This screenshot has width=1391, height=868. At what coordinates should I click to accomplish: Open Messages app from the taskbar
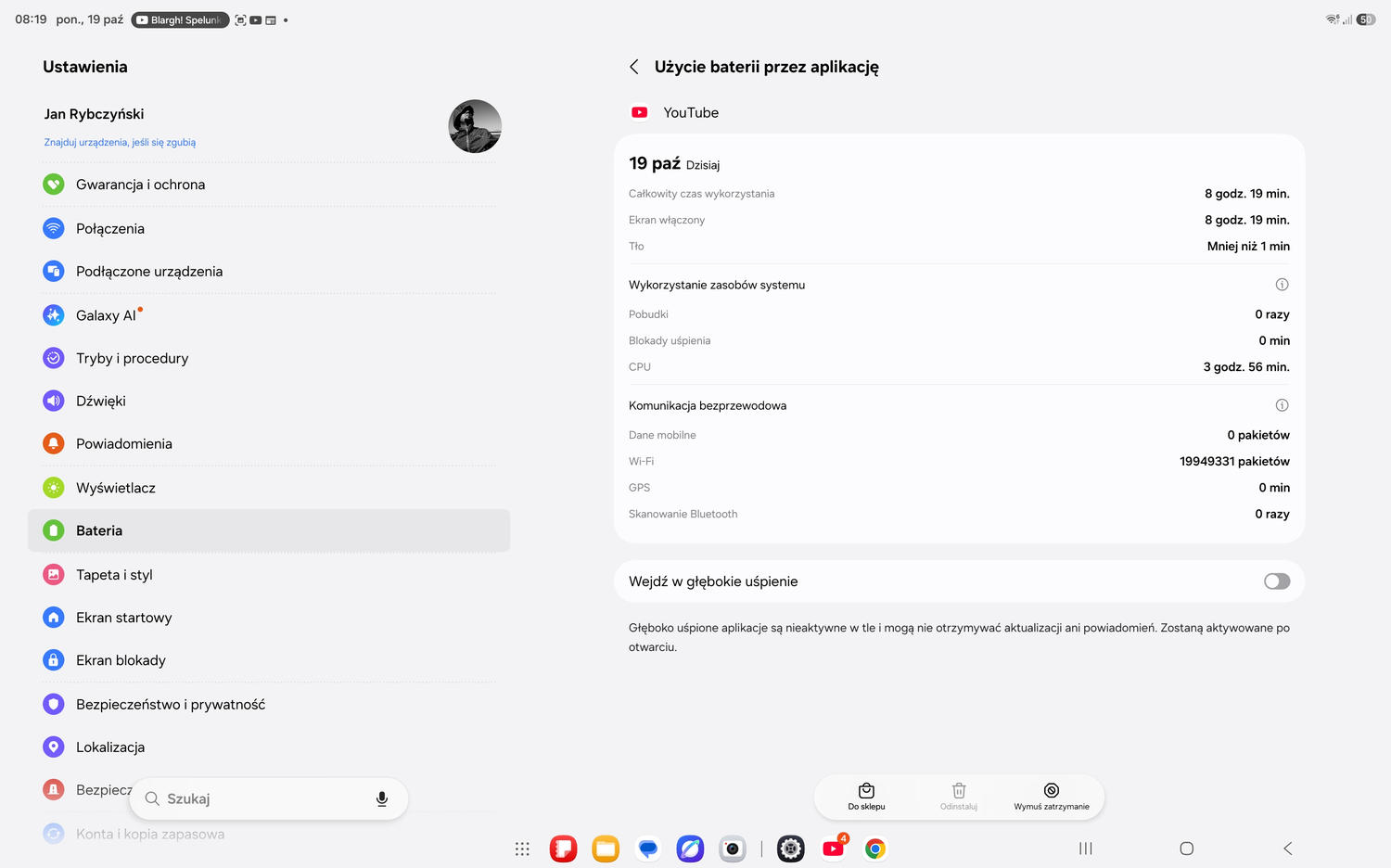[x=648, y=849]
